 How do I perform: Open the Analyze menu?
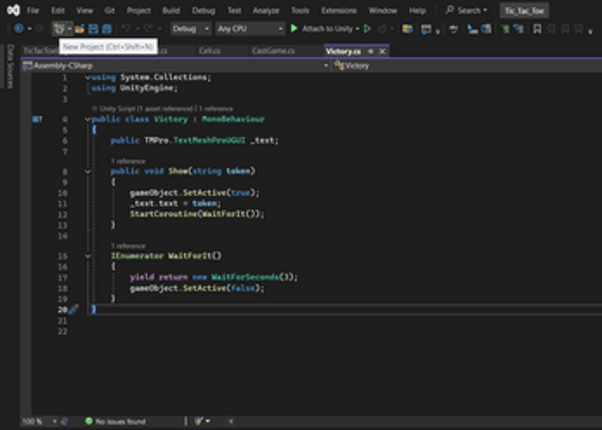point(266,10)
